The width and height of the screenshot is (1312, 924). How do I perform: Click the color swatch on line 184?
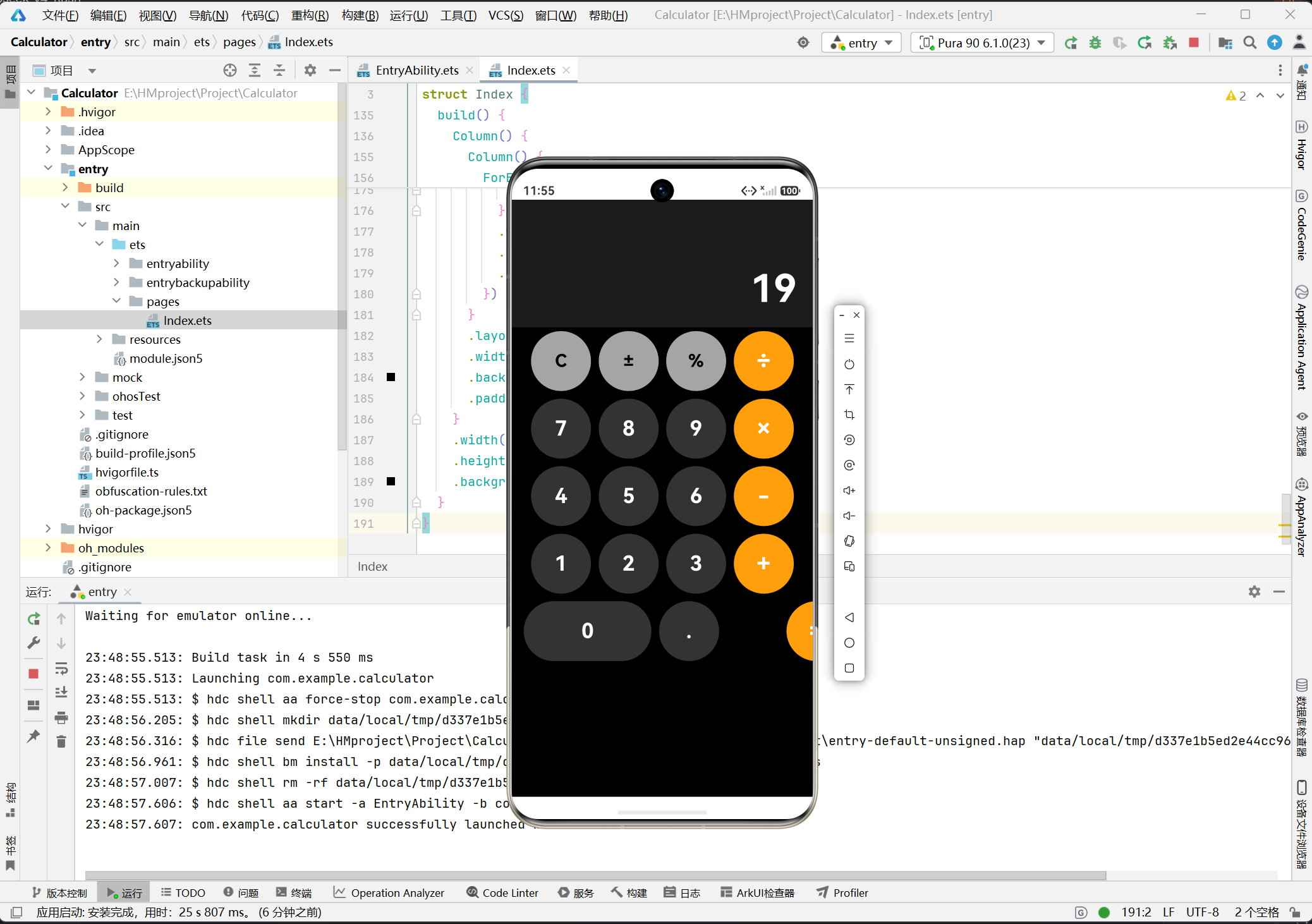[x=391, y=377]
